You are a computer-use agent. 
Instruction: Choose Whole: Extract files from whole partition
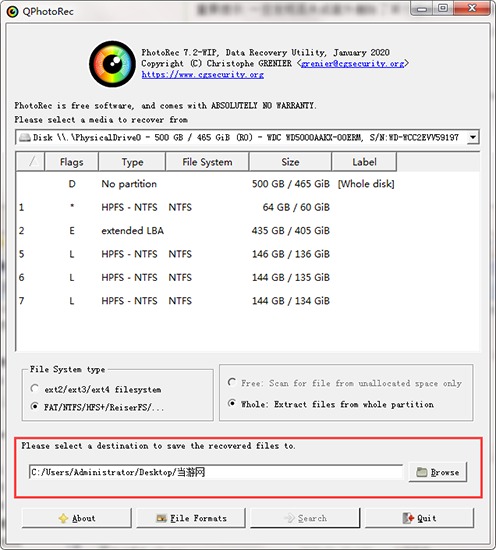click(x=232, y=403)
